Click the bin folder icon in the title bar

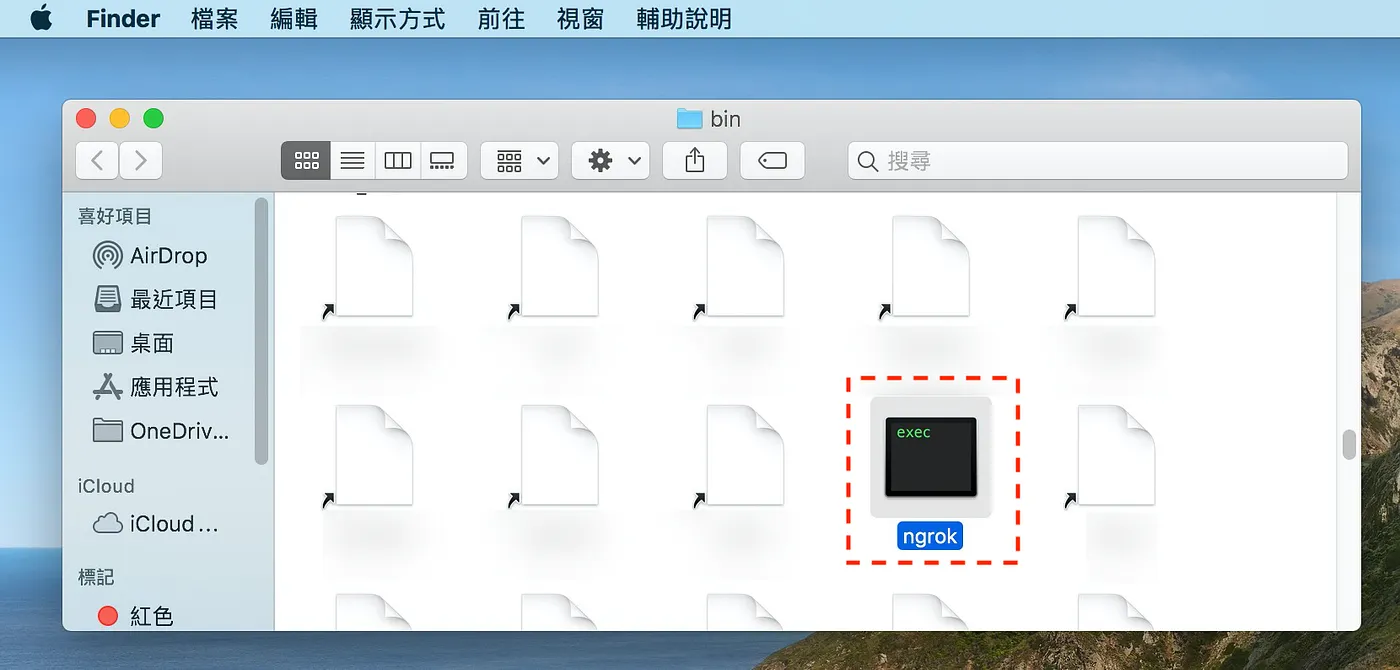tap(690, 119)
